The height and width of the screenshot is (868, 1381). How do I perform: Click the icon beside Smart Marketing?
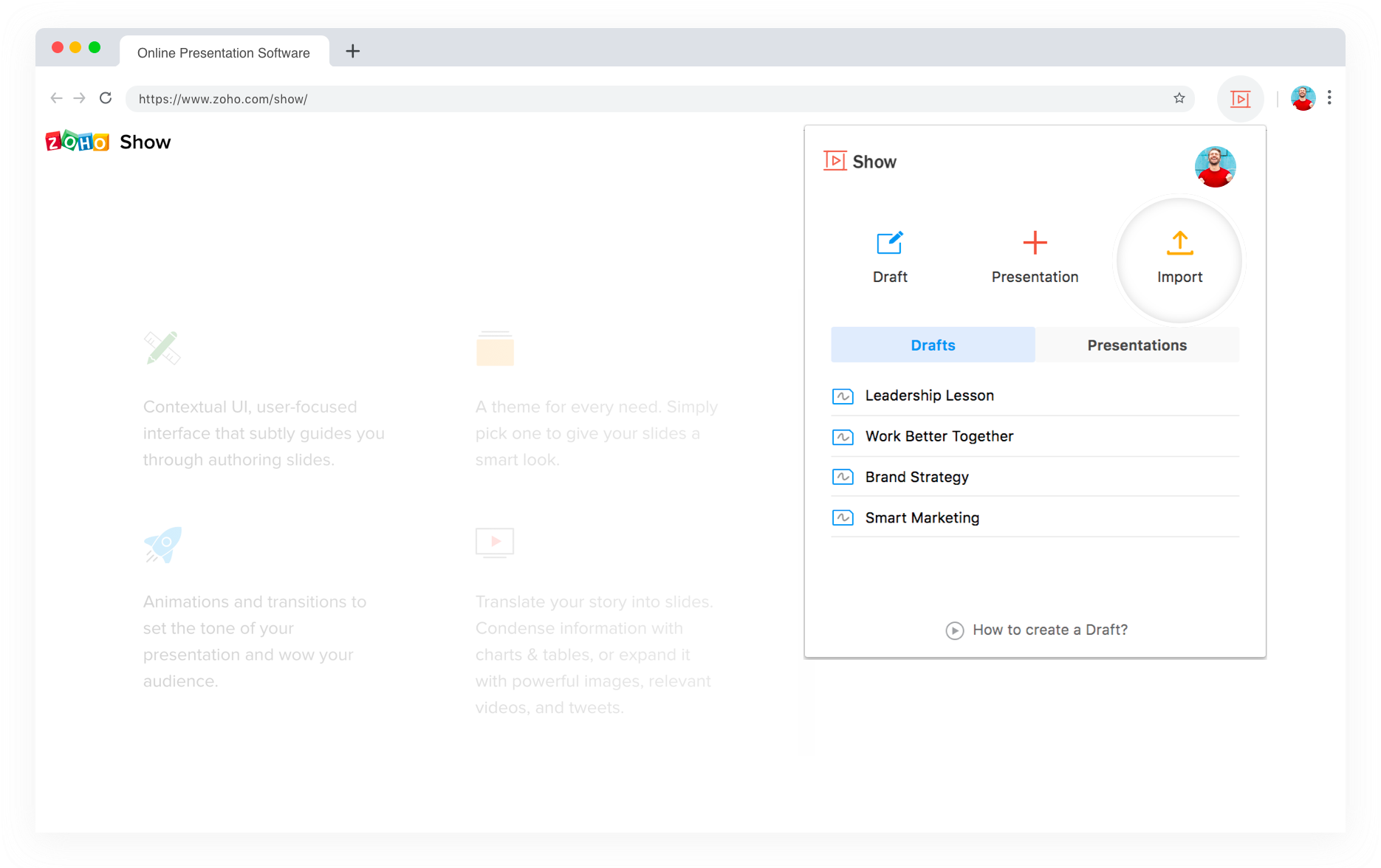(843, 517)
